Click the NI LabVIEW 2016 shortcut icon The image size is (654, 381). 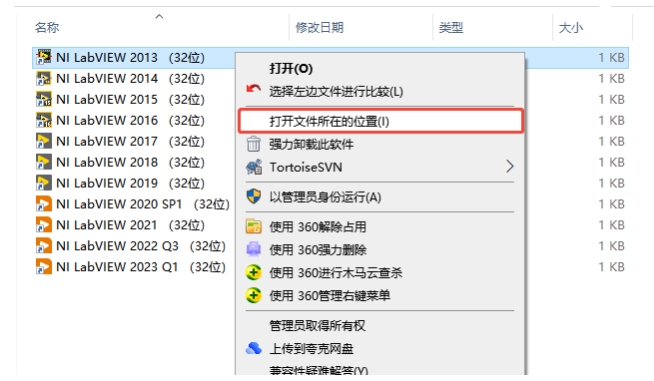tap(44, 120)
